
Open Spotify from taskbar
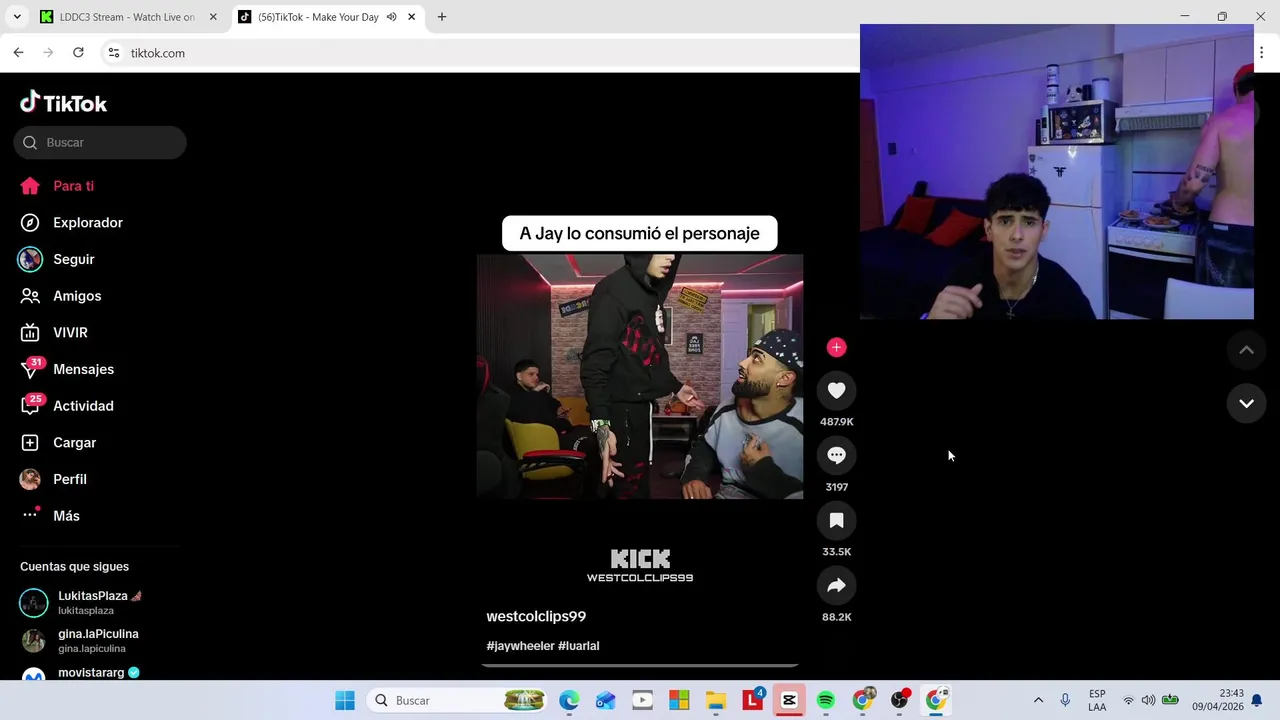(826, 701)
